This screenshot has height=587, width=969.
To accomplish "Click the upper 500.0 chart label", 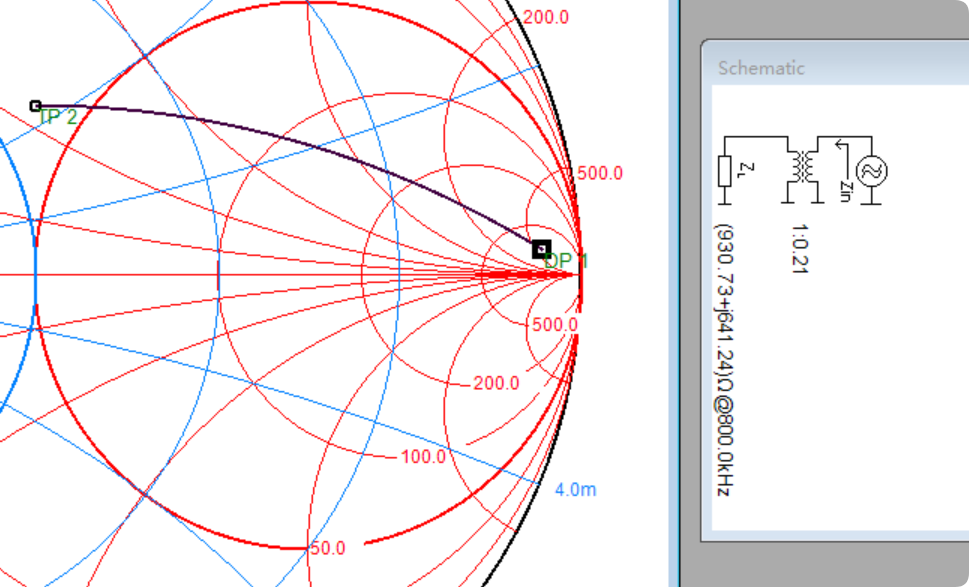I will click(x=600, y=173).
